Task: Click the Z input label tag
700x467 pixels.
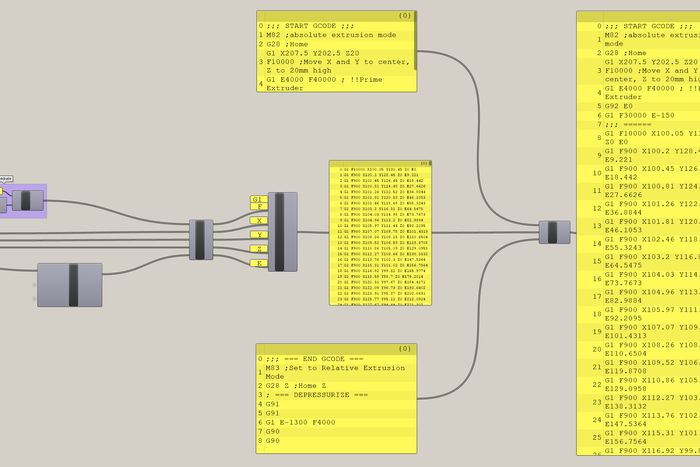Action: [x=258, y=249]
